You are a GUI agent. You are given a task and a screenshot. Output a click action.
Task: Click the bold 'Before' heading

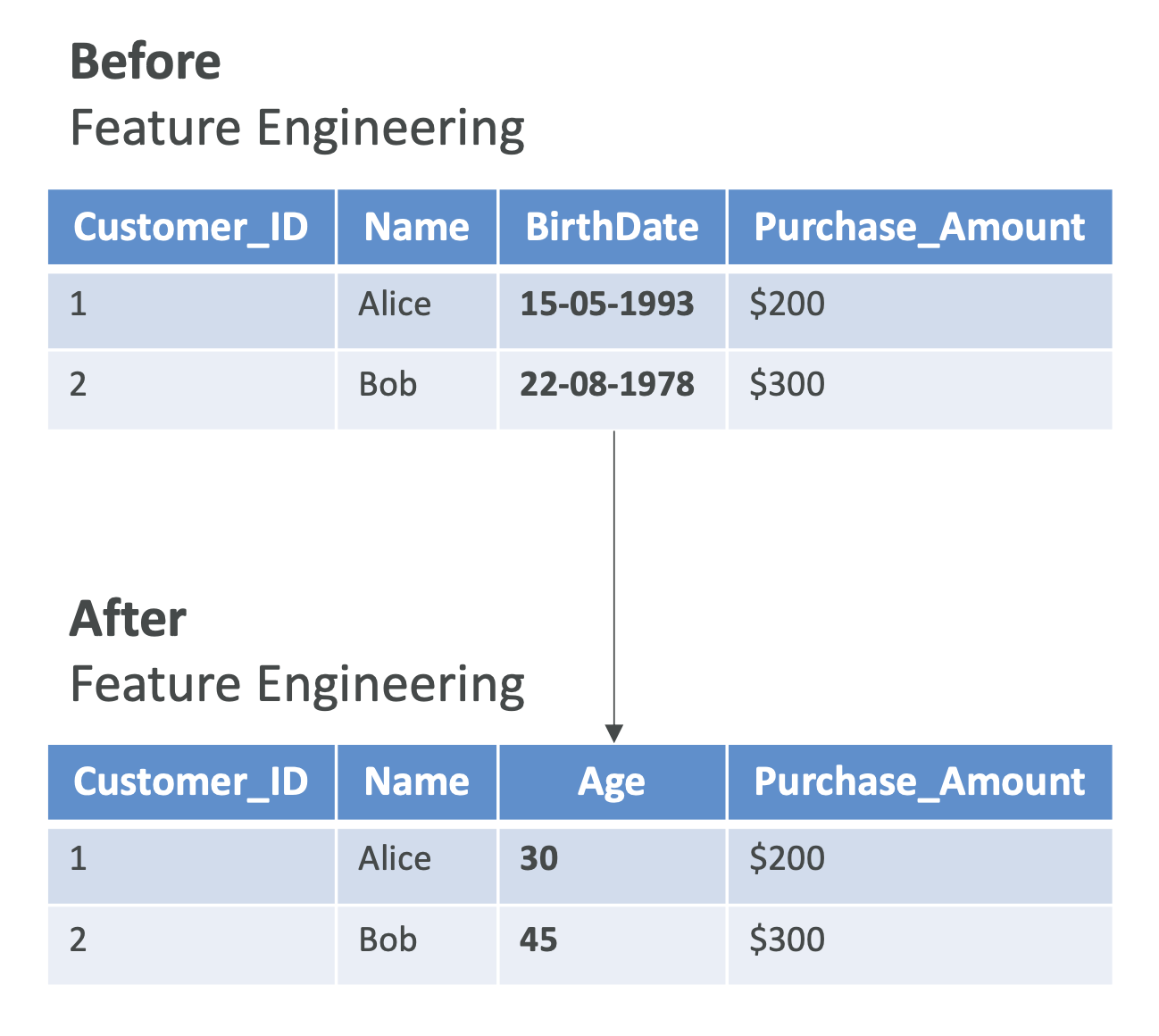click(x=145, y=63)
